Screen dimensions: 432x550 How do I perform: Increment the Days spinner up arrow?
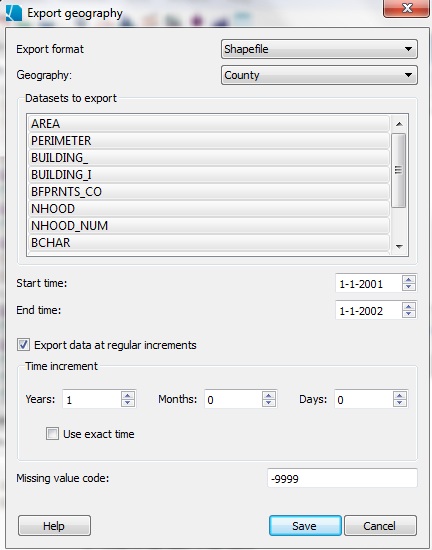[x=400, y=395]
